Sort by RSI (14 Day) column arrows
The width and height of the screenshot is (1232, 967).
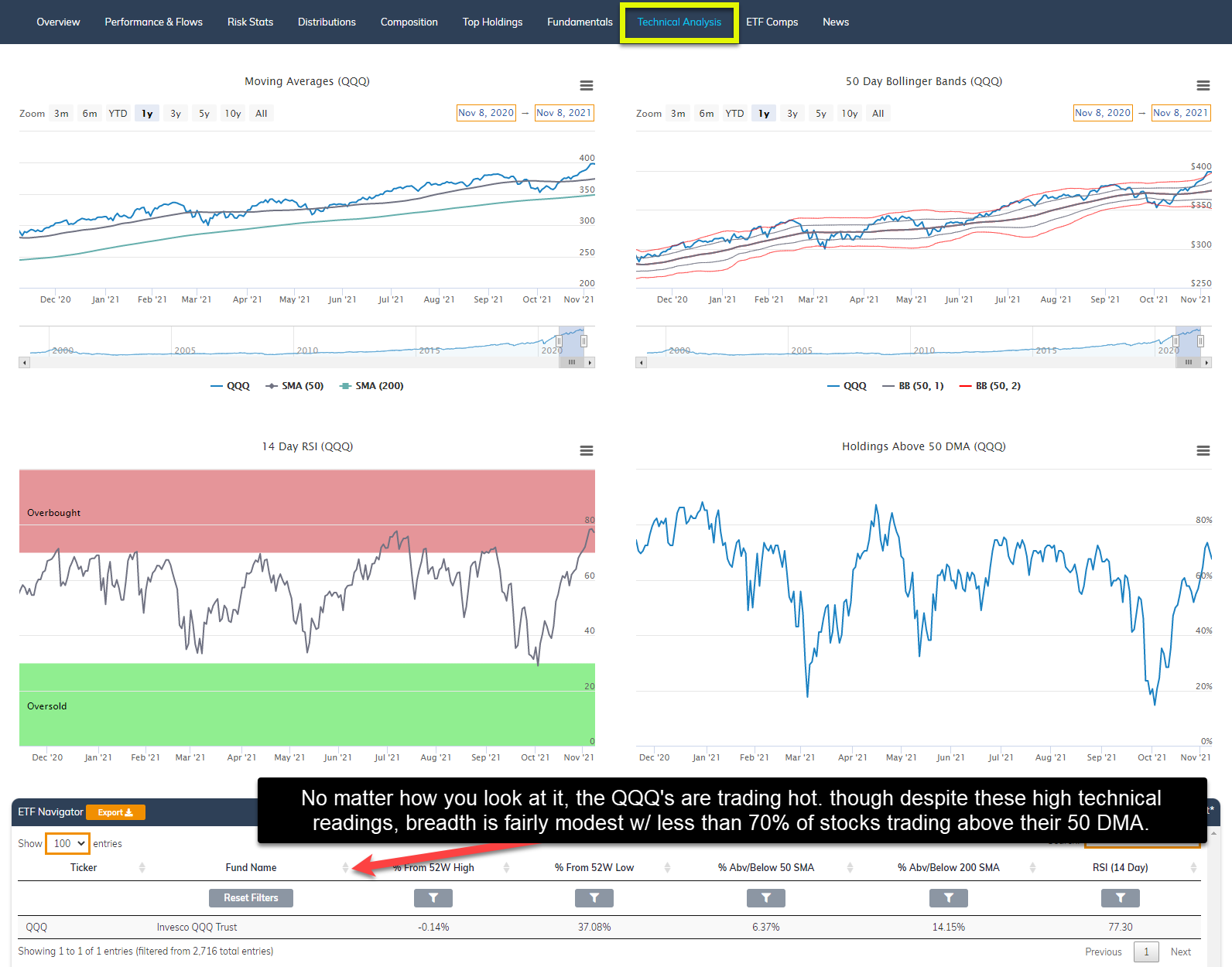pyautogui.click(x=1193, y=868)
